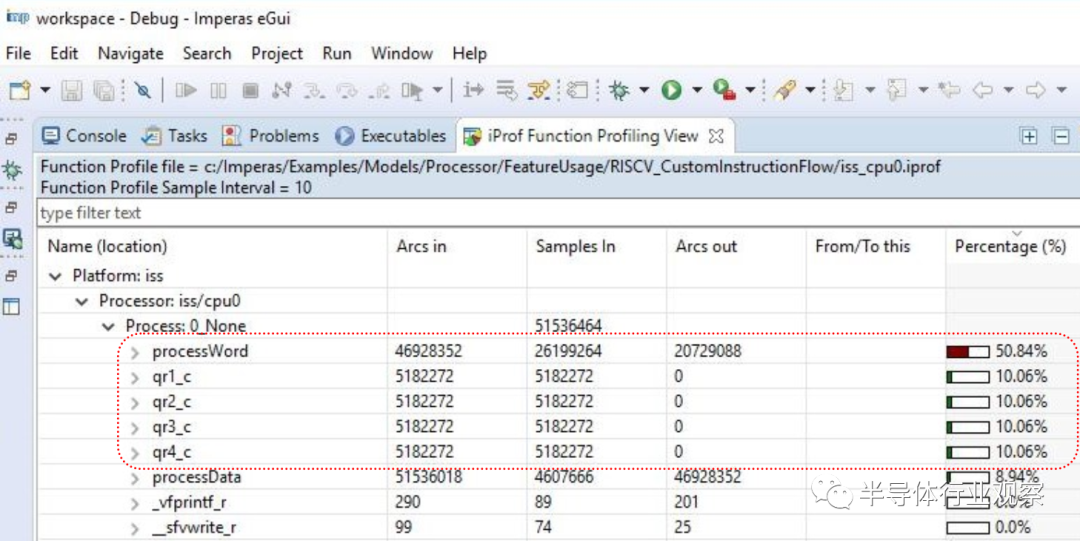Click the New wizard toolbar icon
This screenshot has width=1080, height=541.
tap(19, 90)
